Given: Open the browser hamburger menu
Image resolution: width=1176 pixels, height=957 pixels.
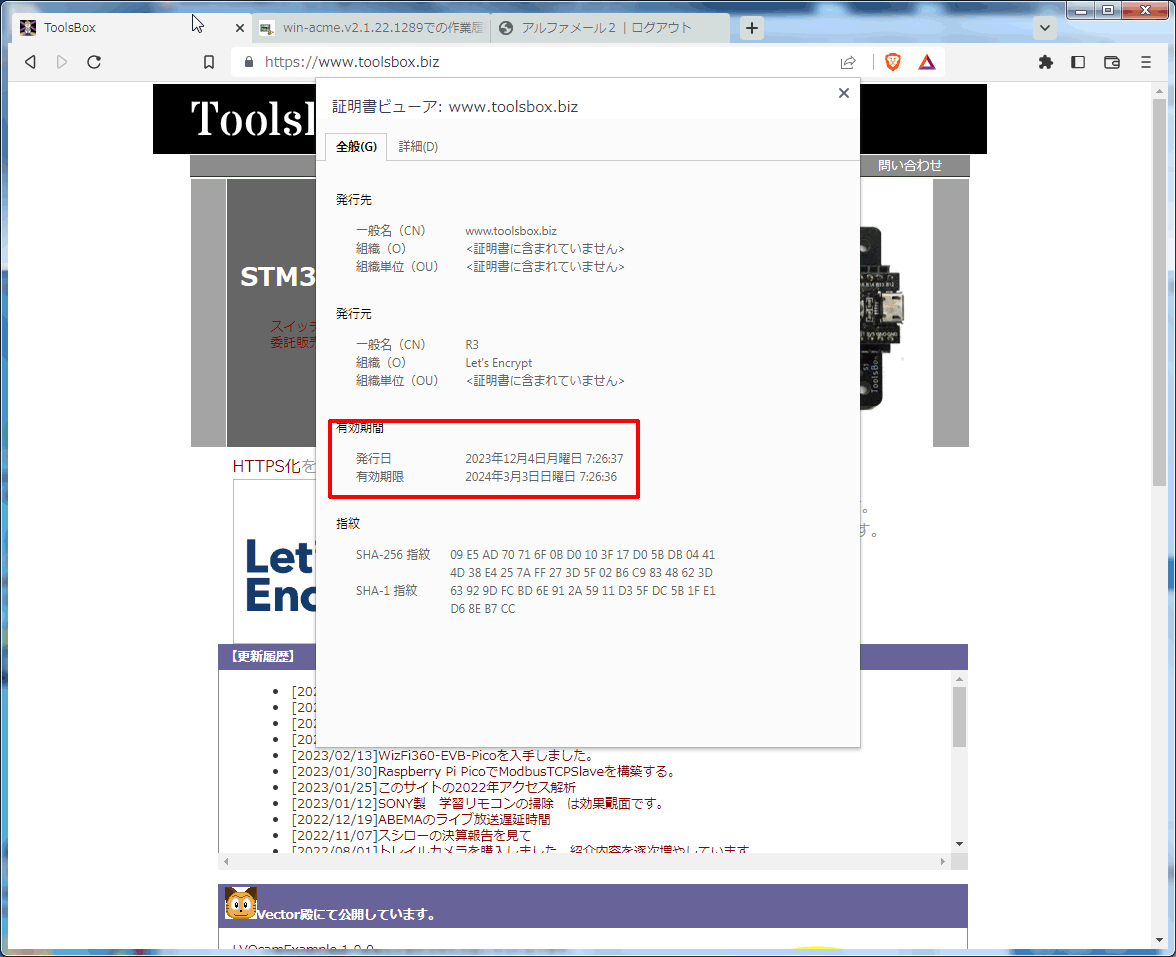Looking at the screenshot, I should point(1145,62).
